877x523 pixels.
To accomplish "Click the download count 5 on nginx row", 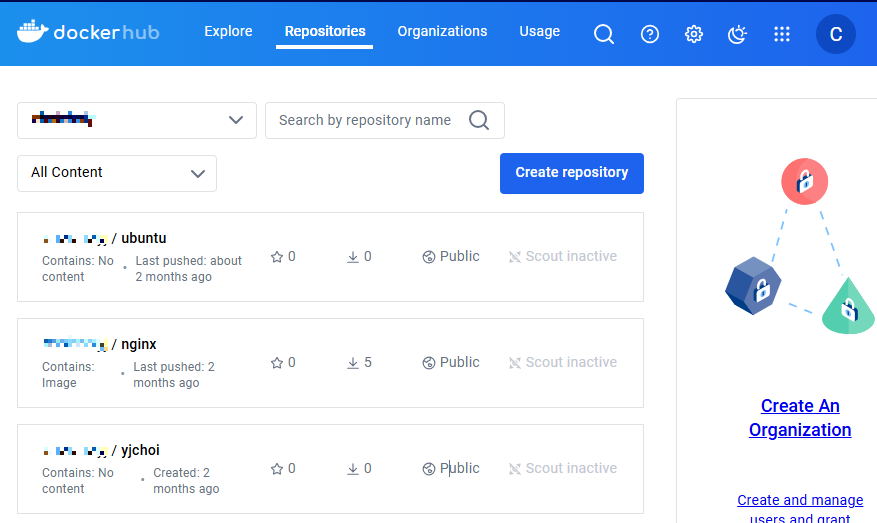I will [x=367, y=362].
